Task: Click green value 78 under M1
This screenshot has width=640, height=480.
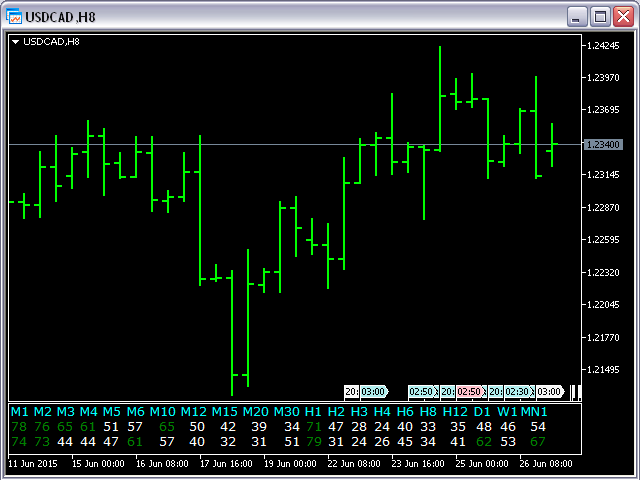Action: [19, 427]
